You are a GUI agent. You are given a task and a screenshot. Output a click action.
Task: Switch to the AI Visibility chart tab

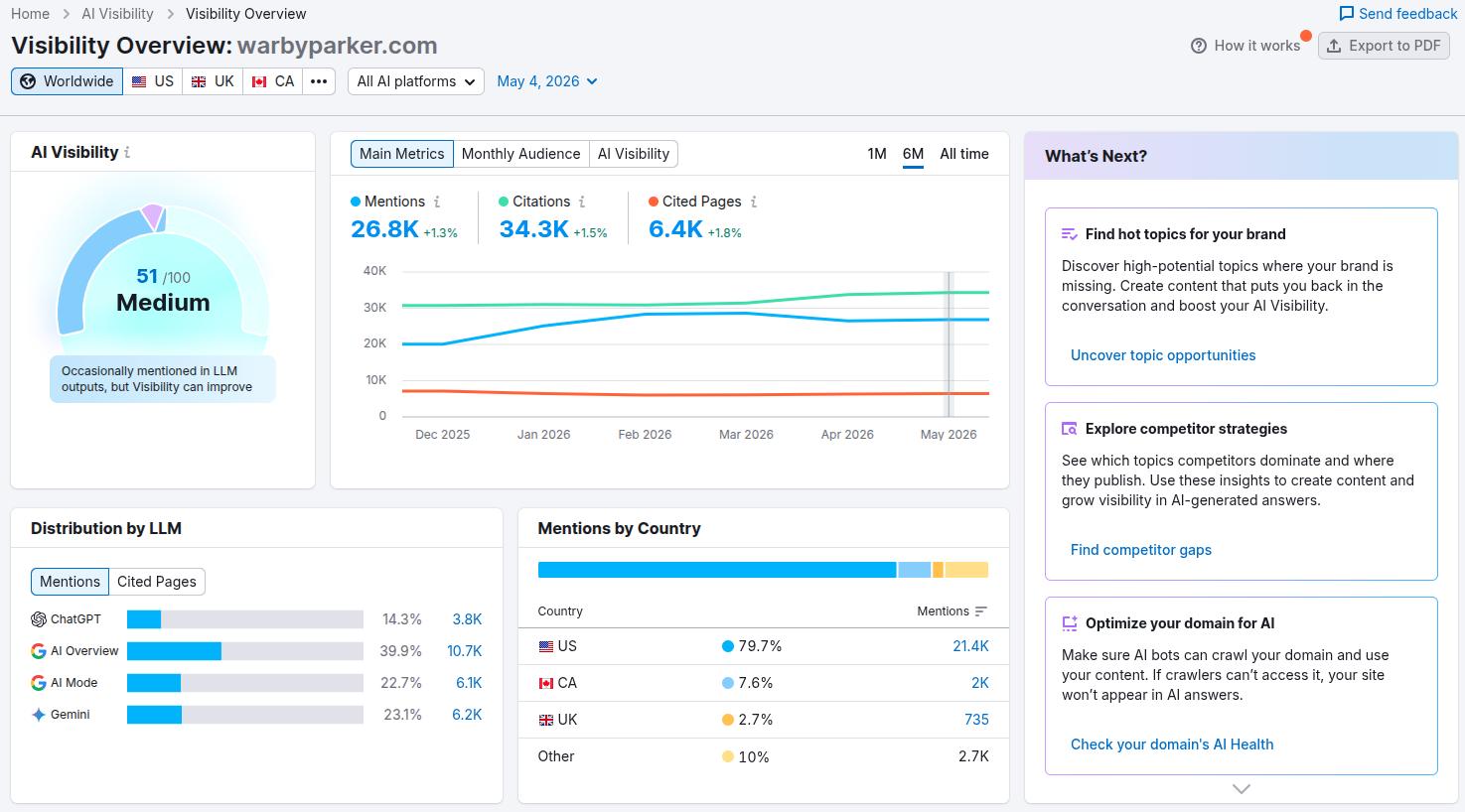coord(634,154)
